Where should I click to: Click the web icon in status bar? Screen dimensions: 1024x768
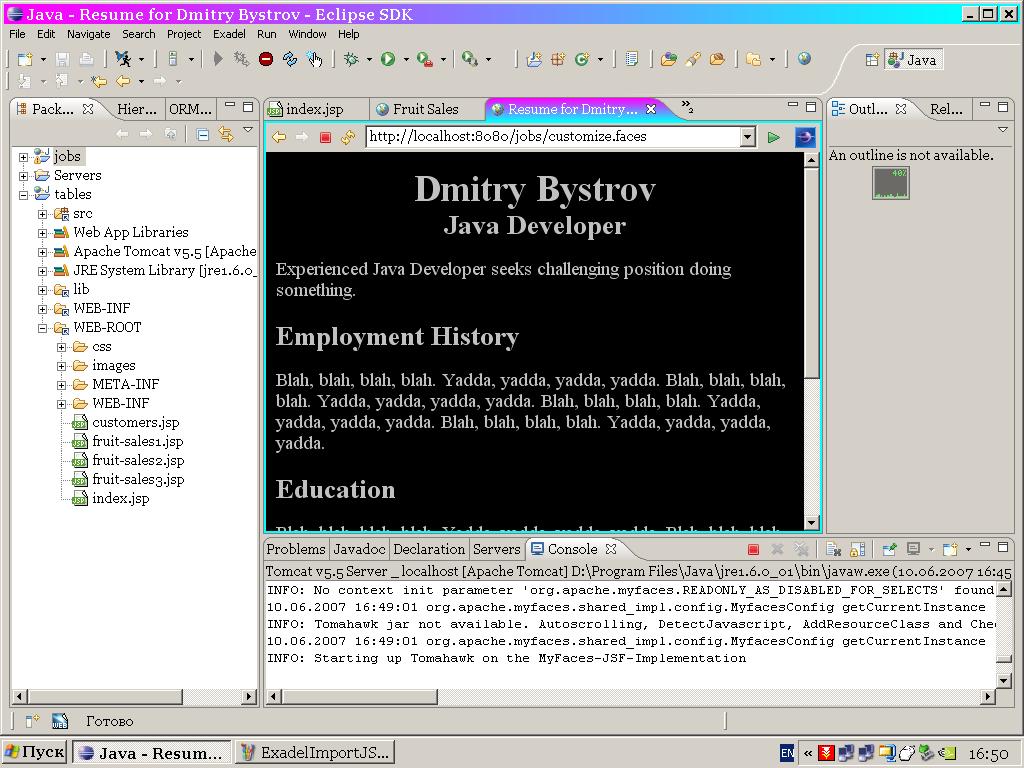(60, 721)
